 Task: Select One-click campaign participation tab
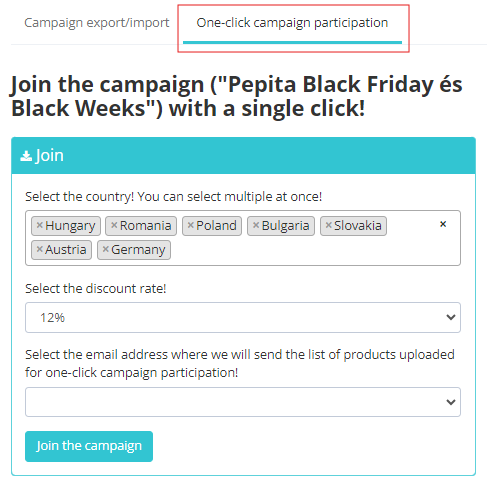pos(292,23)
